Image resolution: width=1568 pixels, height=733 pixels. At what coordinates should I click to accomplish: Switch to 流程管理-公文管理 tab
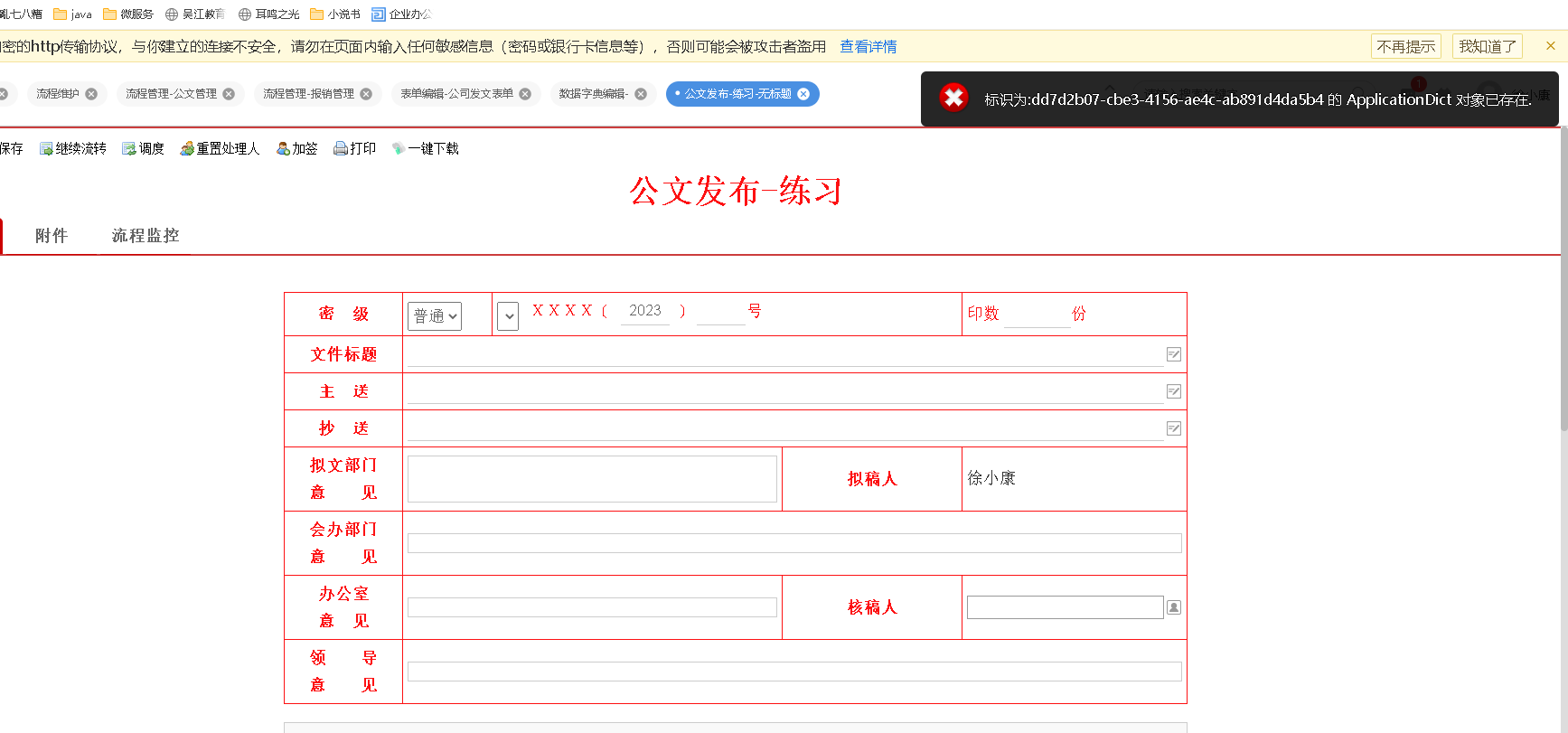click(171, 94)
